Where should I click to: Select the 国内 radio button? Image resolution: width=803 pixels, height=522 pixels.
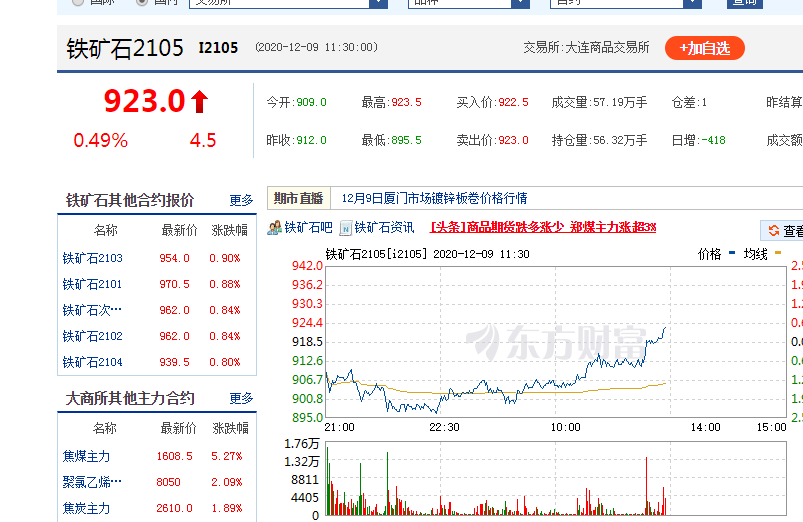pos(142,2)
